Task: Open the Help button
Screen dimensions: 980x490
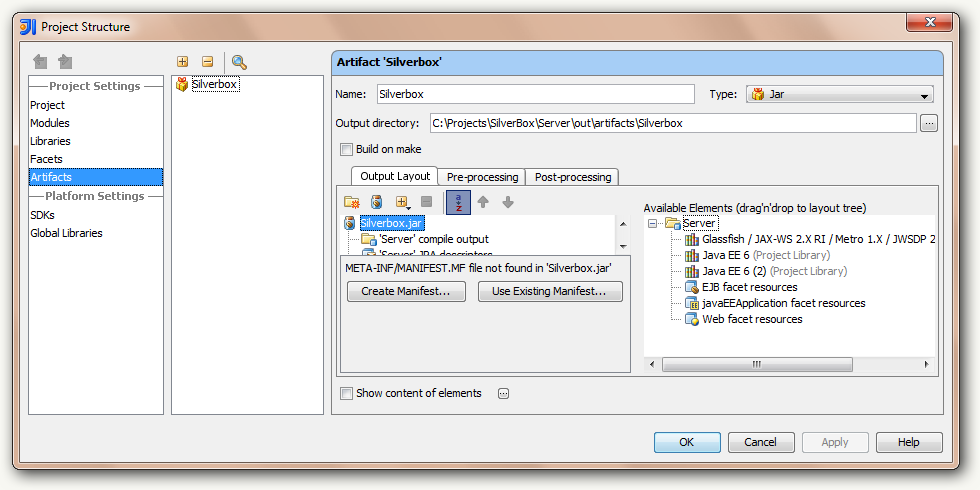Action: tap(909, 442)
